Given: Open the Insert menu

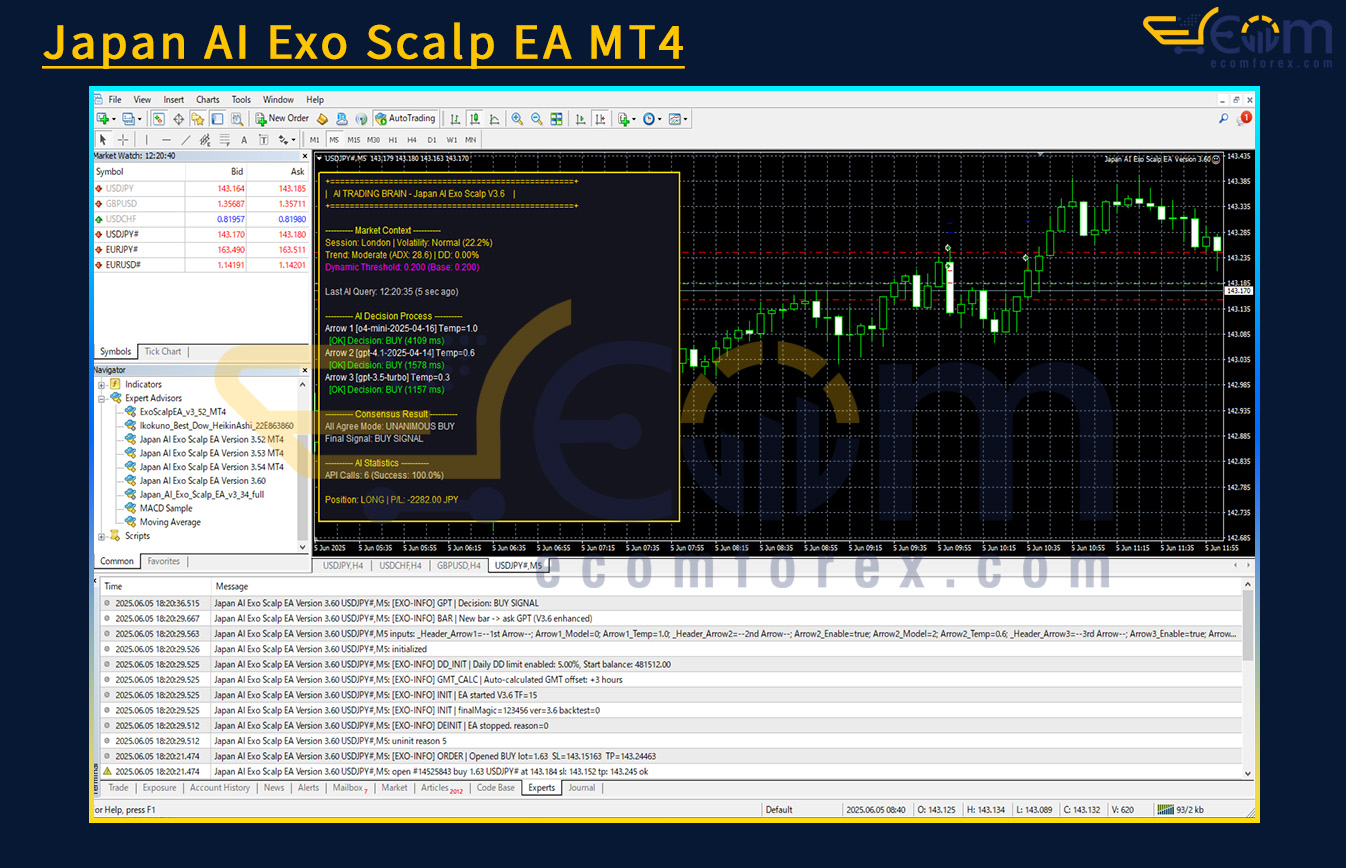Looking at the screenshot, I should (174, 100).
